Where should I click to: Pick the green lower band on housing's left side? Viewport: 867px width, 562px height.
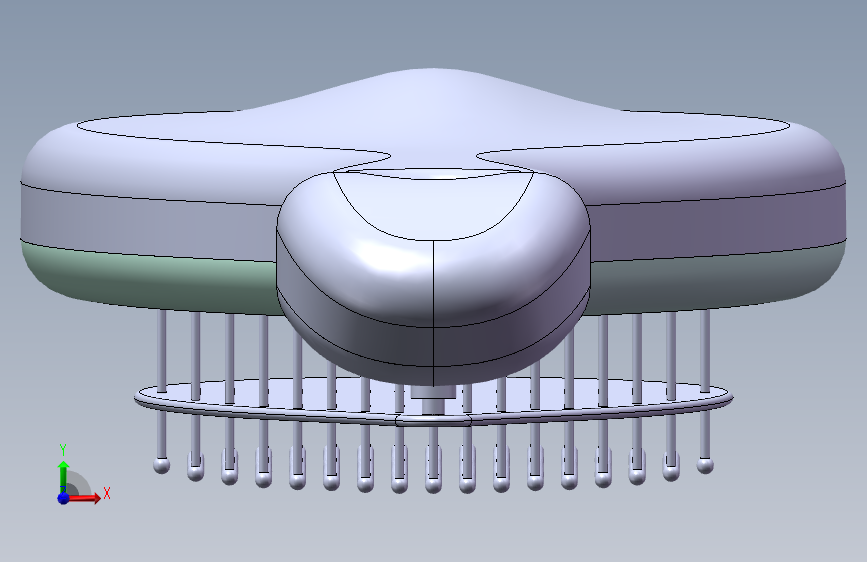[x=149, y=279]
